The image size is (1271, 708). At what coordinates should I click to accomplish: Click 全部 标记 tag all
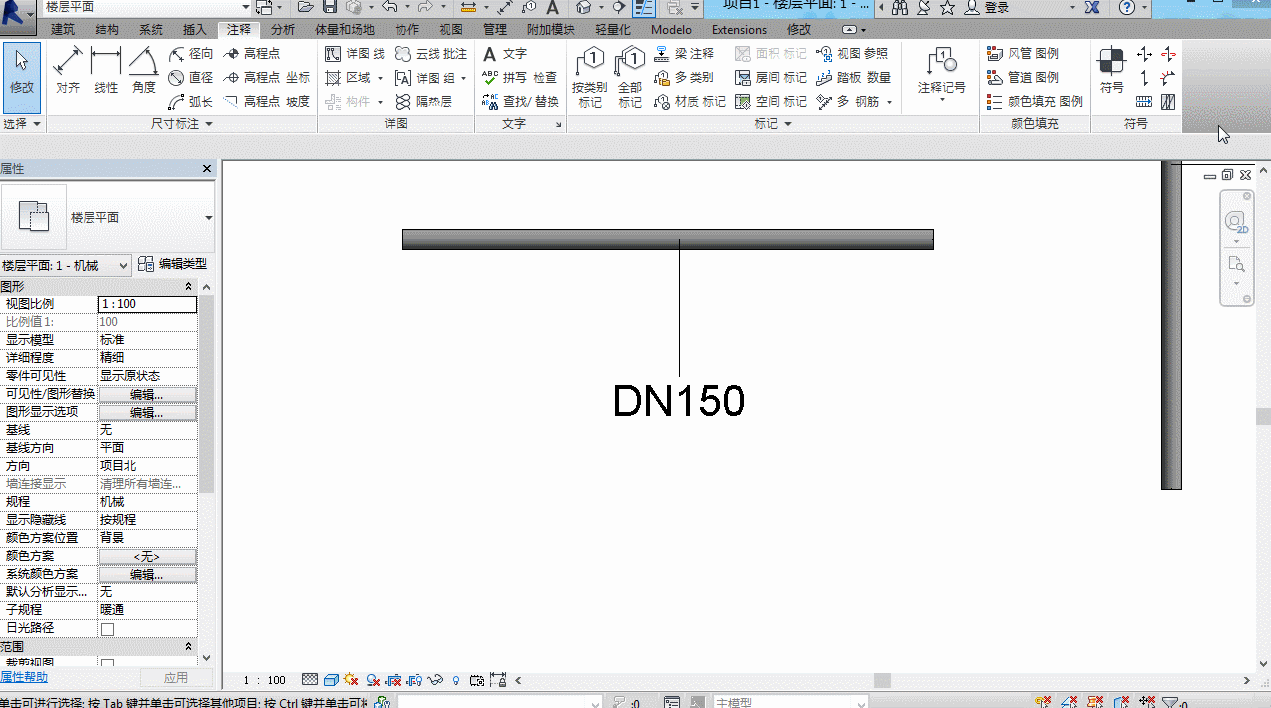point(630,77)
